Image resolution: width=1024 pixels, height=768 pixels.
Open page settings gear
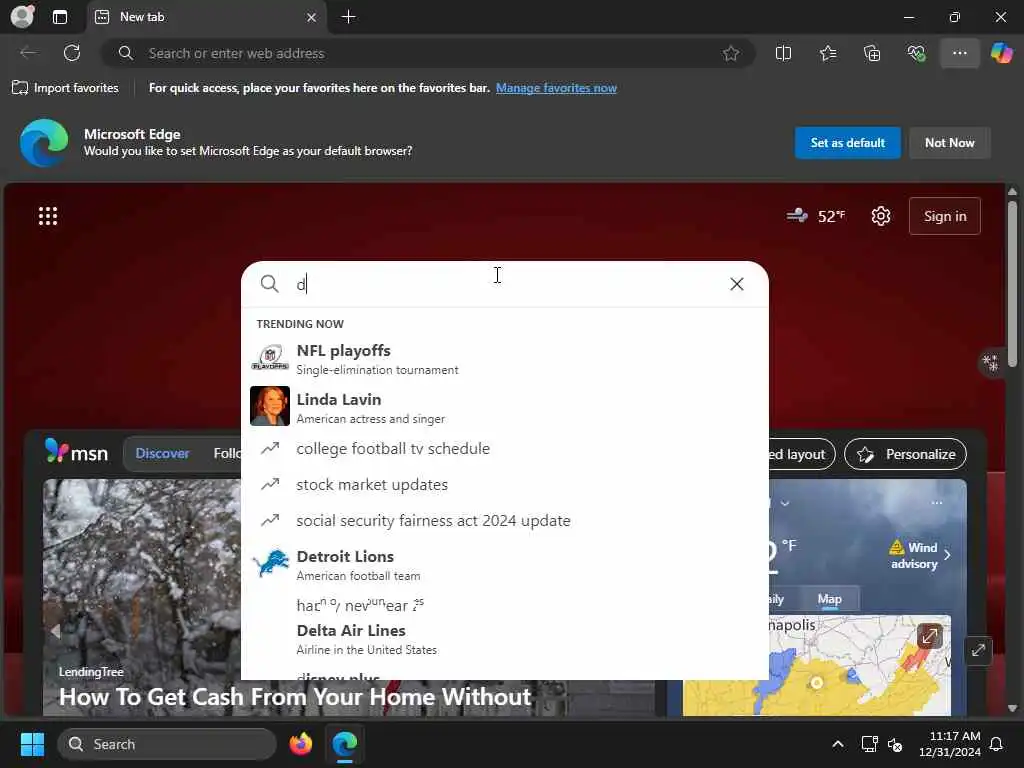(x=880, y=216)
